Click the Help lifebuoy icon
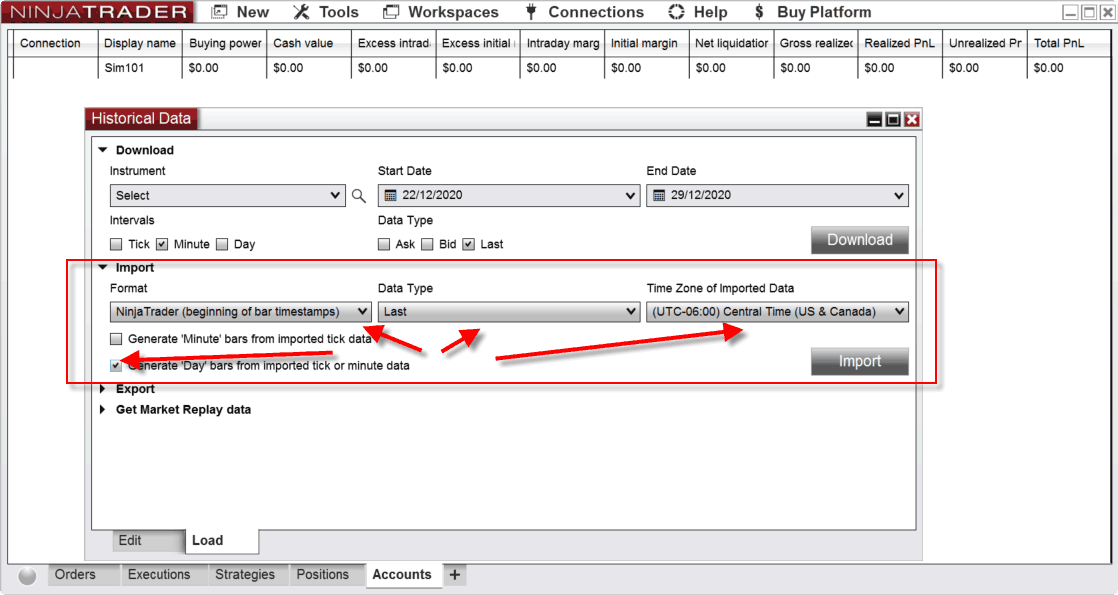 (x=676, y=12)
